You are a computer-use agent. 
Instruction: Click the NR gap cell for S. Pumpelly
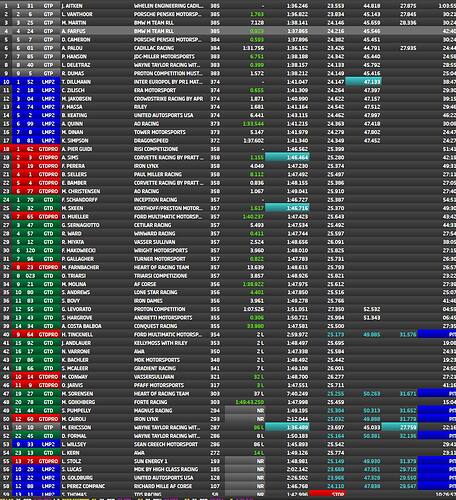click(x=245, y=410)
